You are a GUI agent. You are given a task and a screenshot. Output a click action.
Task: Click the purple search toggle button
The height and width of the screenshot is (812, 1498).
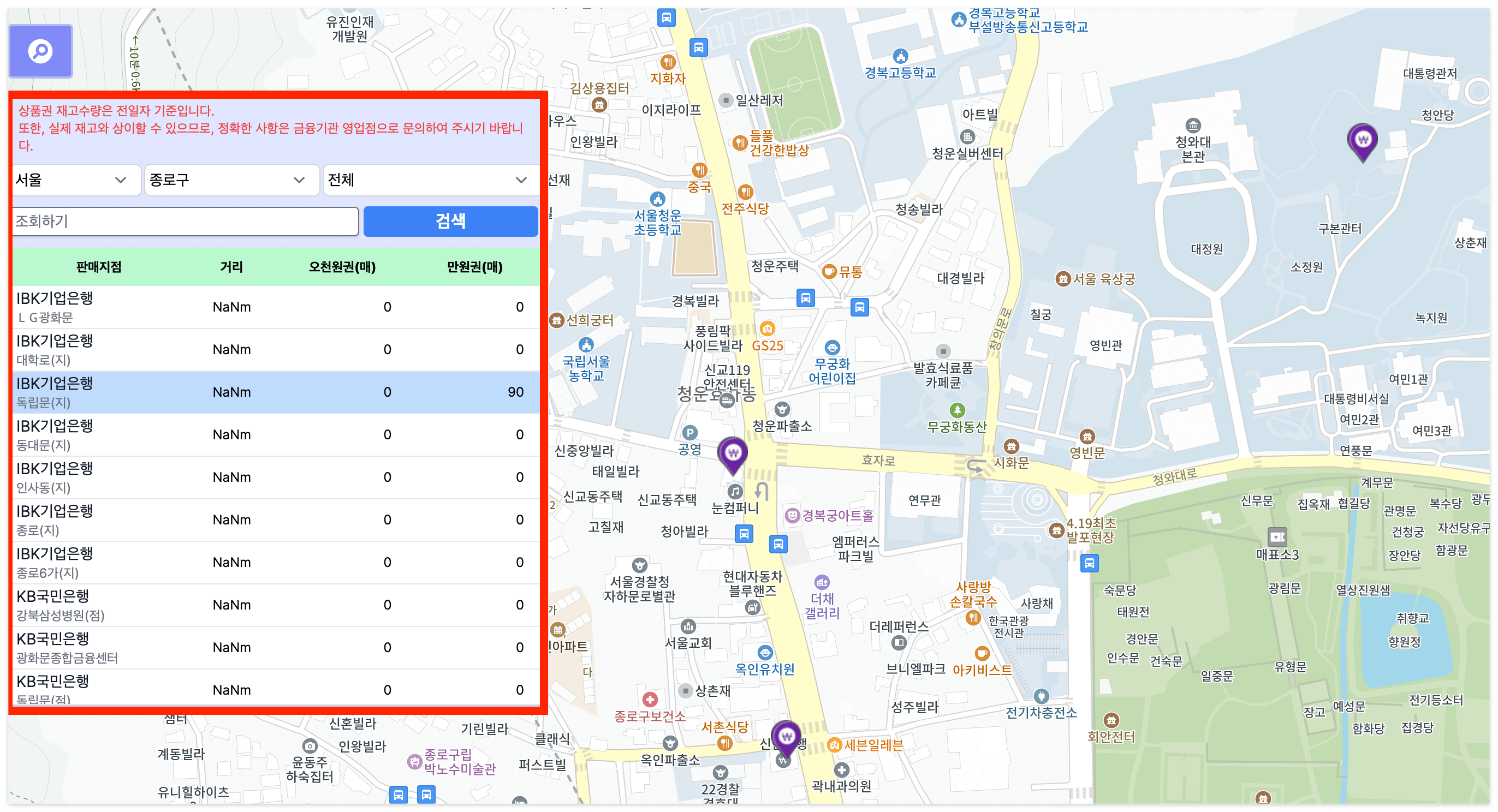[x=40, y=51]
